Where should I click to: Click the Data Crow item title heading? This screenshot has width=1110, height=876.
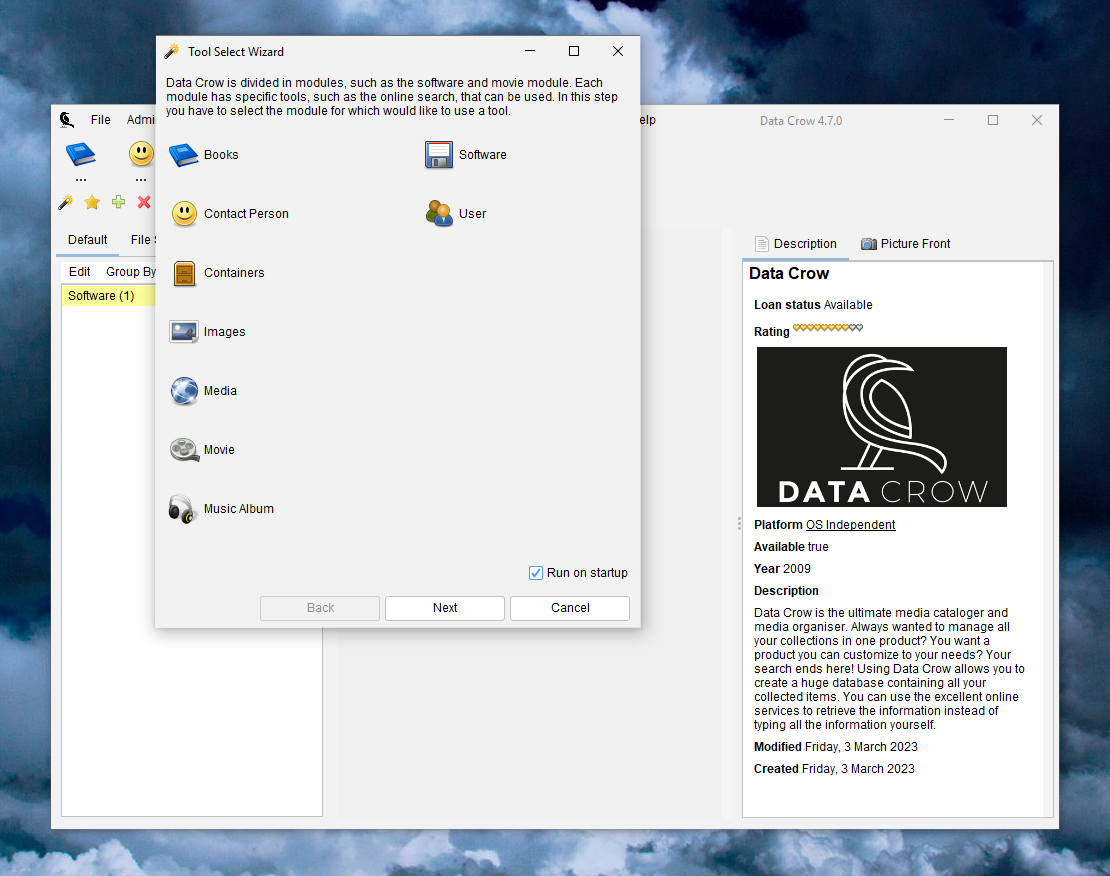coord(789,273)
